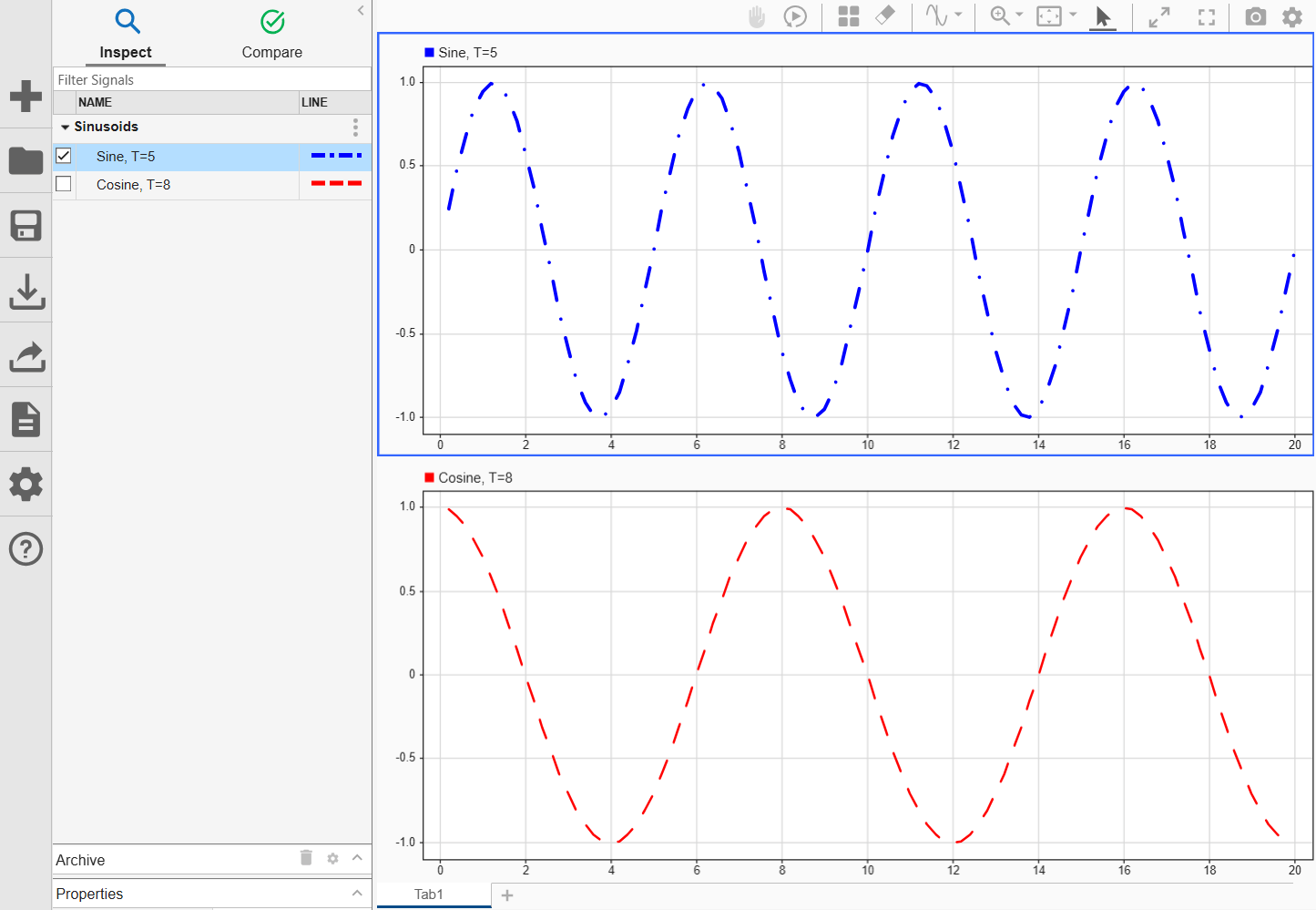Click the data cursor sine wave icon

coord(936,15)
